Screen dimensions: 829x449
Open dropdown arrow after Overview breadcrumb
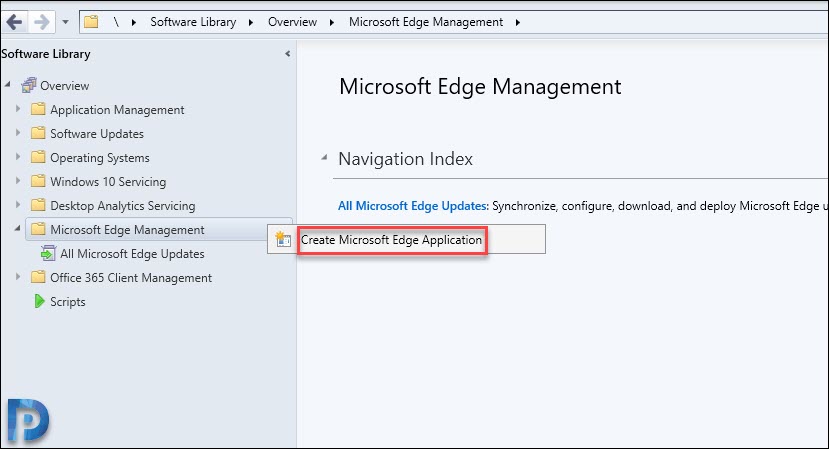pyautogui.click(x=331, y=22)
